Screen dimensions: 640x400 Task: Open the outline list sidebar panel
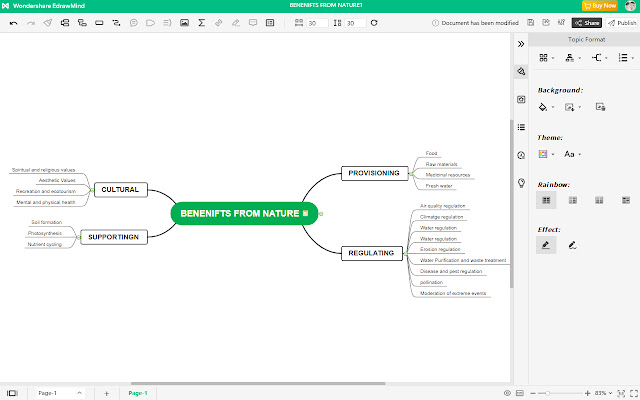tap(521, 127)
